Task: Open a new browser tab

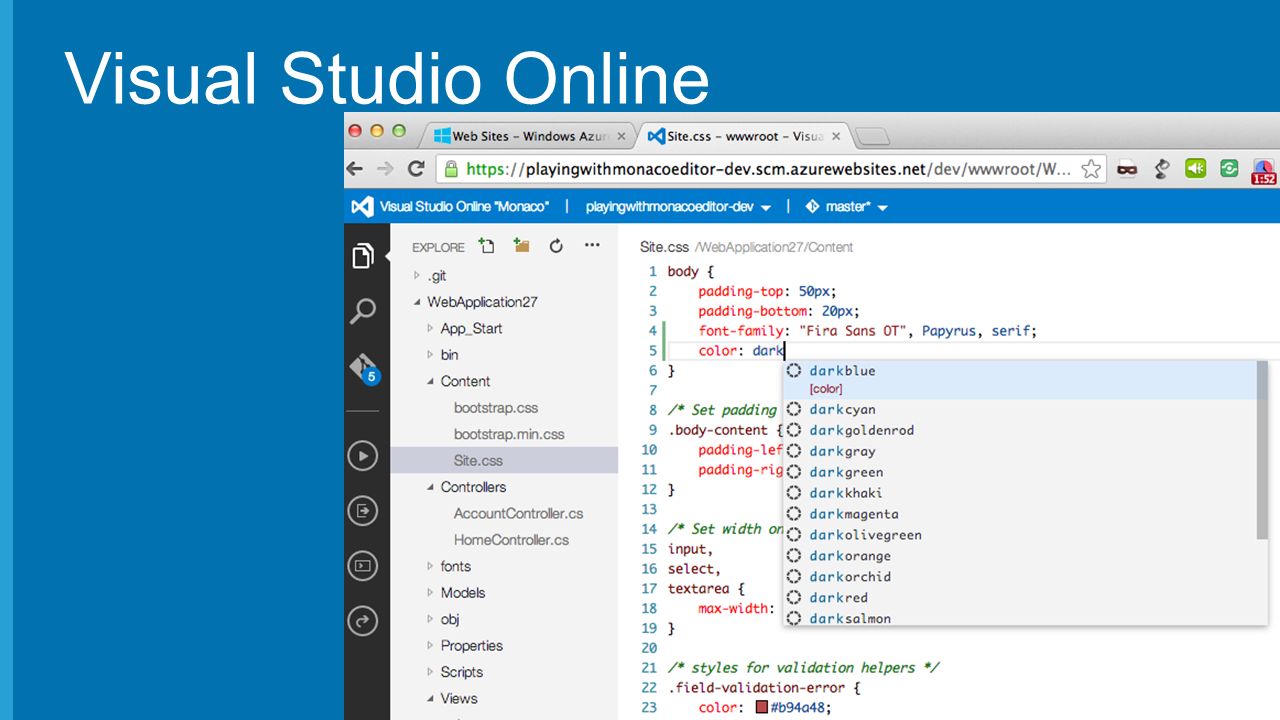Action: point(873,137)
